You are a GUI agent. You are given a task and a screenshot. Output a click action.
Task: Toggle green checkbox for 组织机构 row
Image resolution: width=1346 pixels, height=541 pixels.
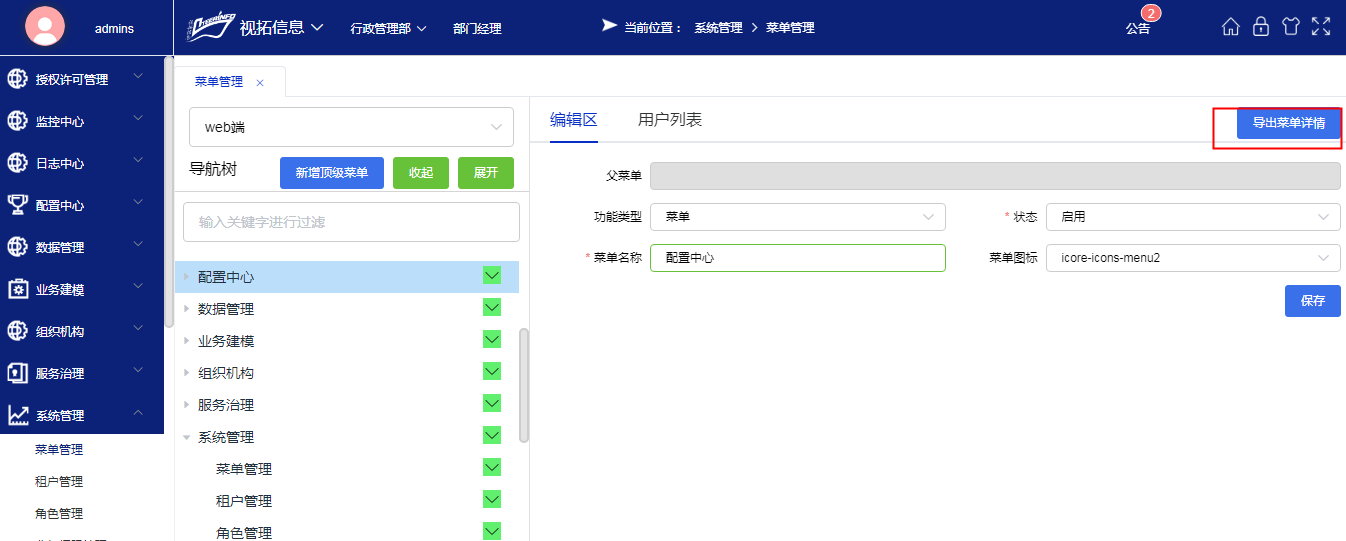pyautogui.click(x=492, y=372)
